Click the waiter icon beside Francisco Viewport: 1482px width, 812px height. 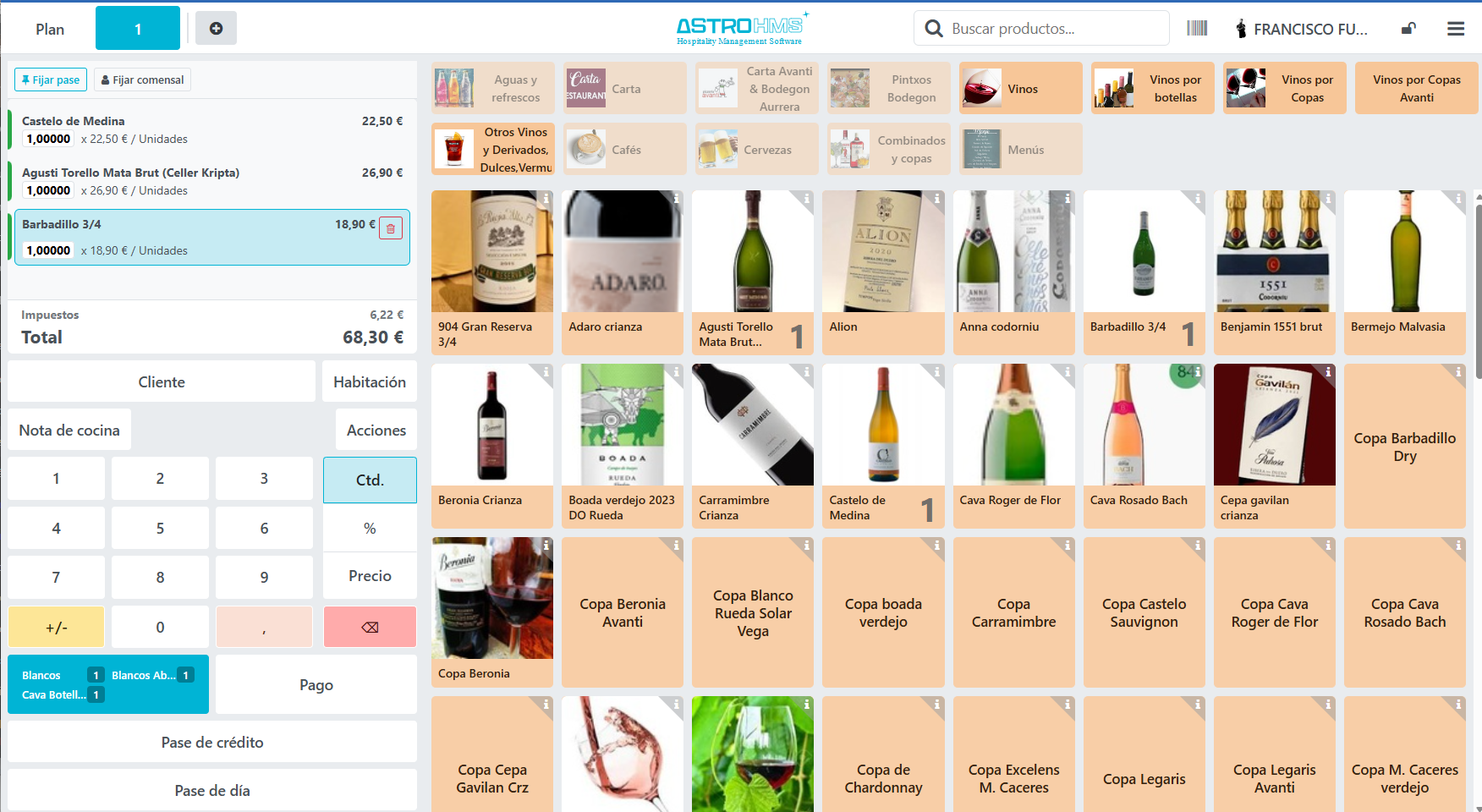coord(1241,29)
